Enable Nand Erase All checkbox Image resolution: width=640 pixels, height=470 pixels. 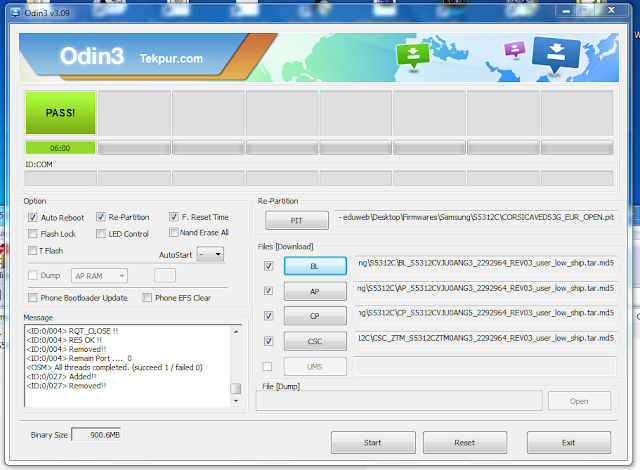[174, 232]
